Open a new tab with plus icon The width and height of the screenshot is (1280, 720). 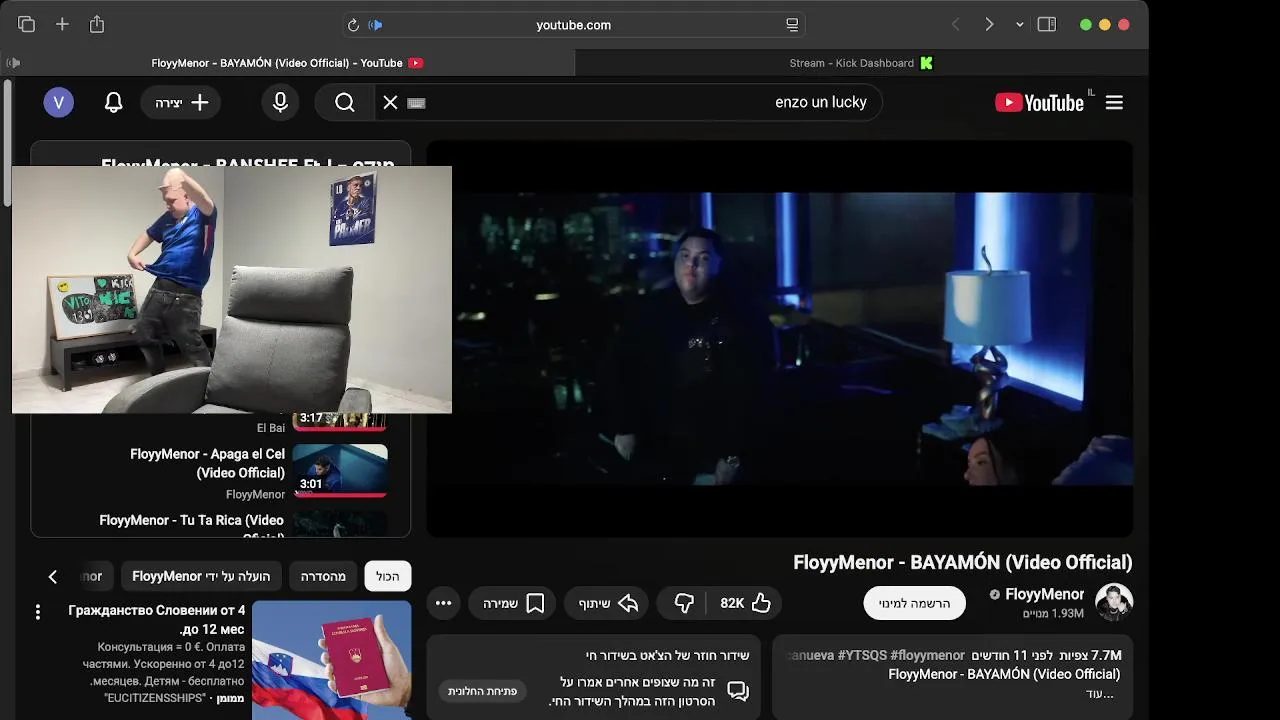point(62,25)
